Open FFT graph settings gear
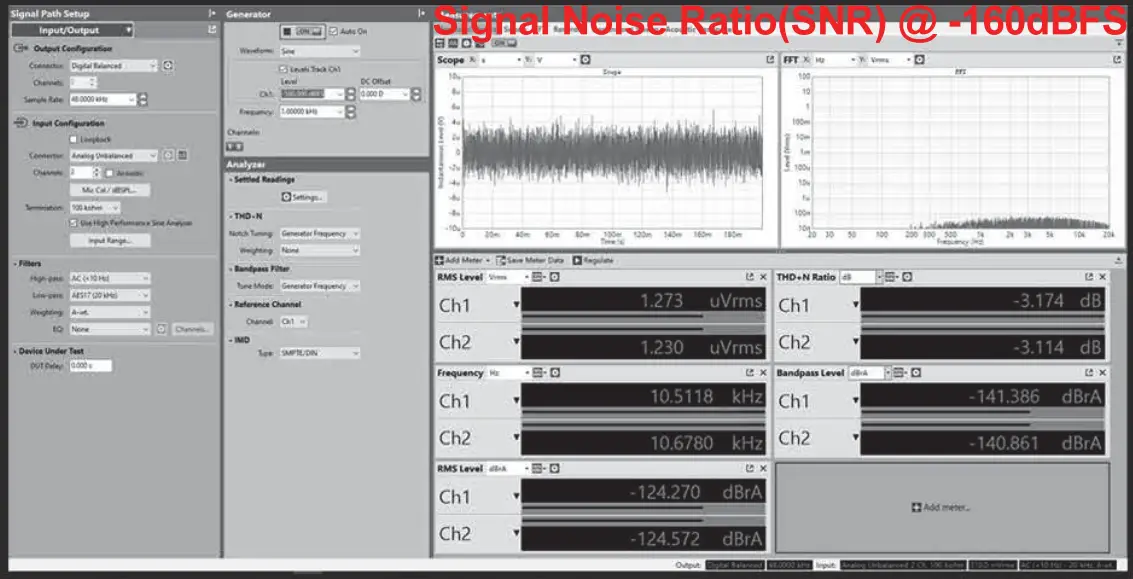 [x=919, y=60]
